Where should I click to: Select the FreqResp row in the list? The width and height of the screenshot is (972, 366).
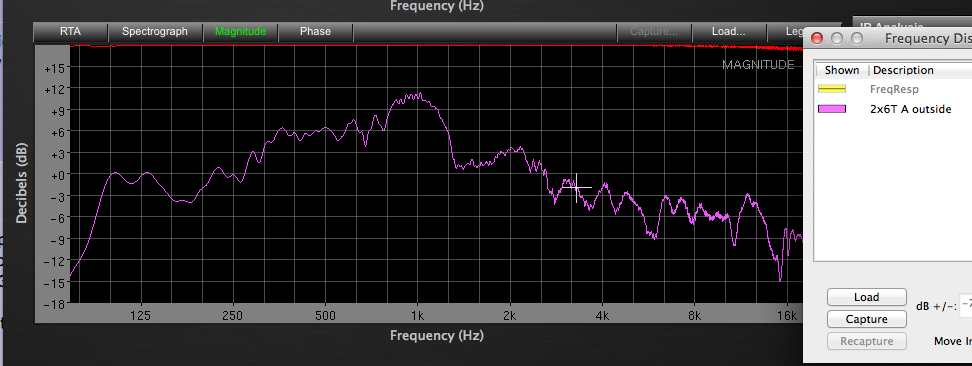[x=893, y=89]
